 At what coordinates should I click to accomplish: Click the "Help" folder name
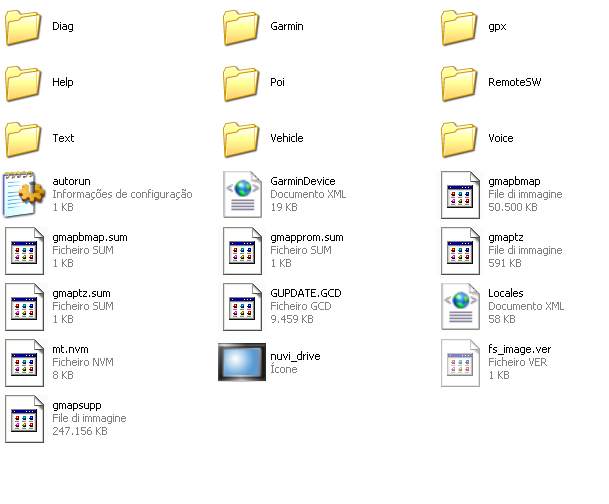[x=63, y=82]
